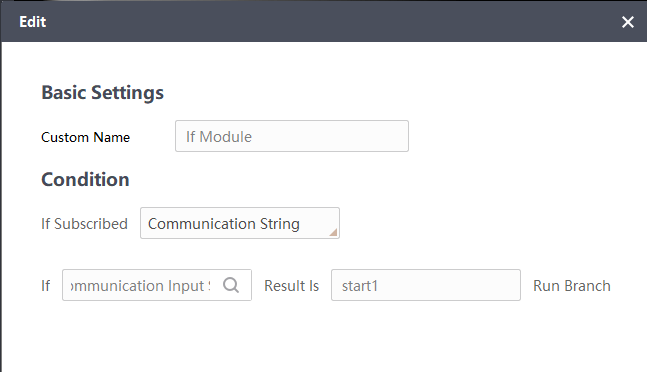The image size is (647, 372).
Task: Click the If label before the condition field
Action: (45, 285)
